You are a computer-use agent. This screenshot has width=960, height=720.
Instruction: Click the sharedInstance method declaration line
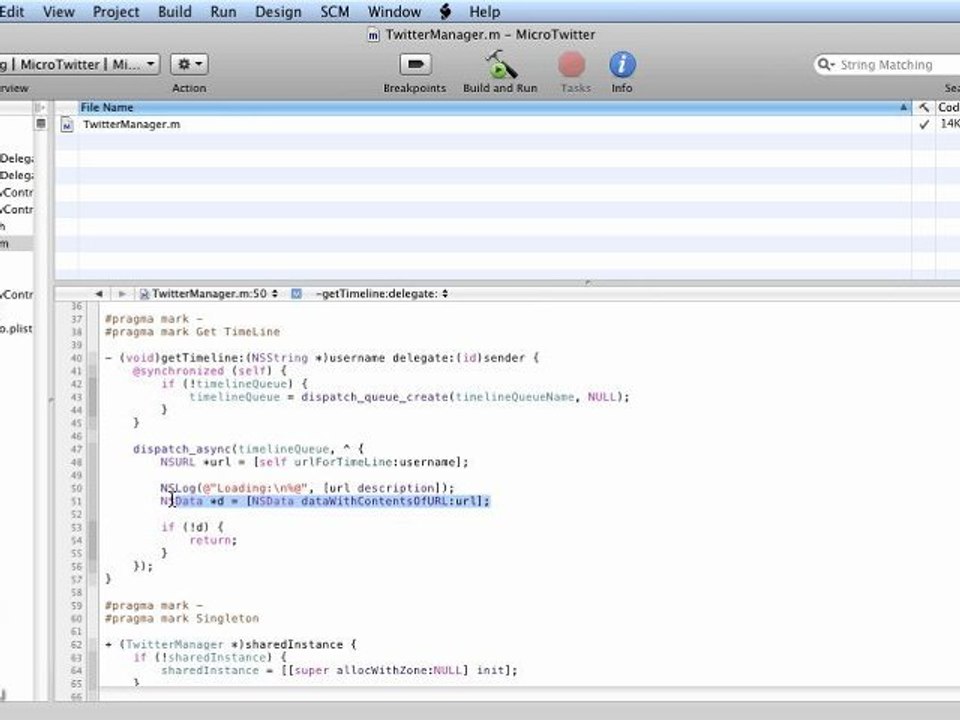point(231,644)
